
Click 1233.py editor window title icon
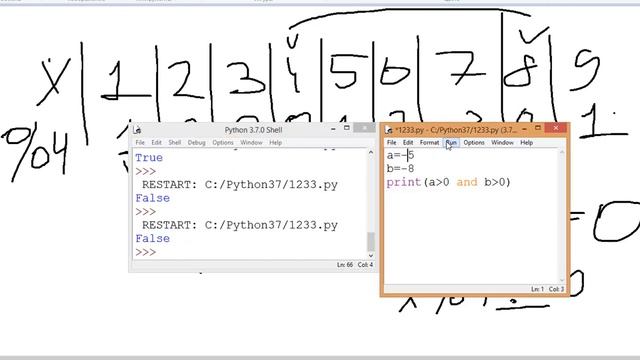389,130
